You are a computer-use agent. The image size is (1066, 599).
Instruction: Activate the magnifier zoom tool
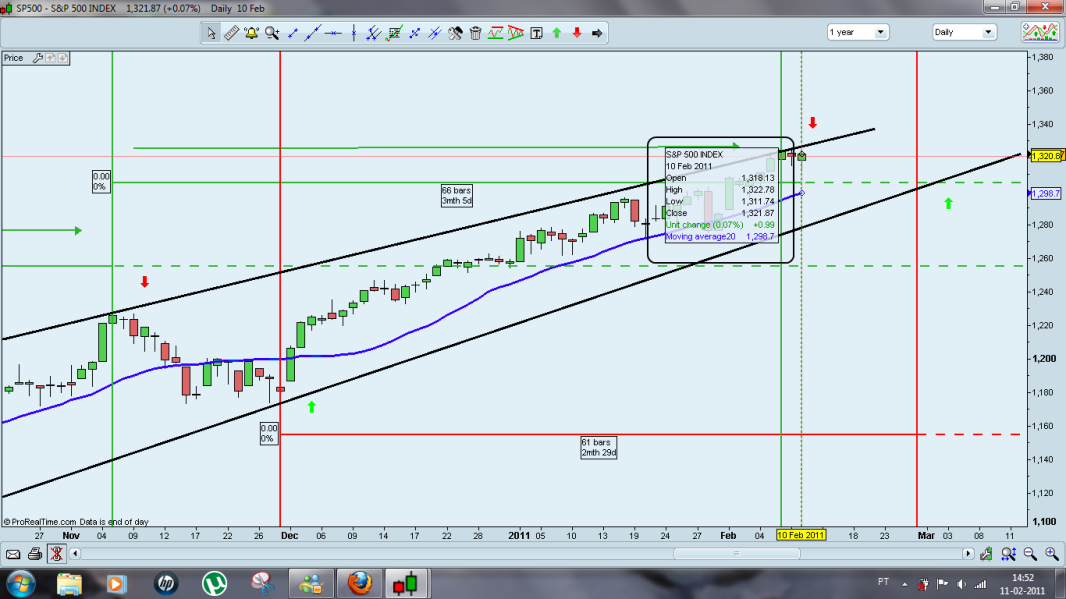coord(272,33)
